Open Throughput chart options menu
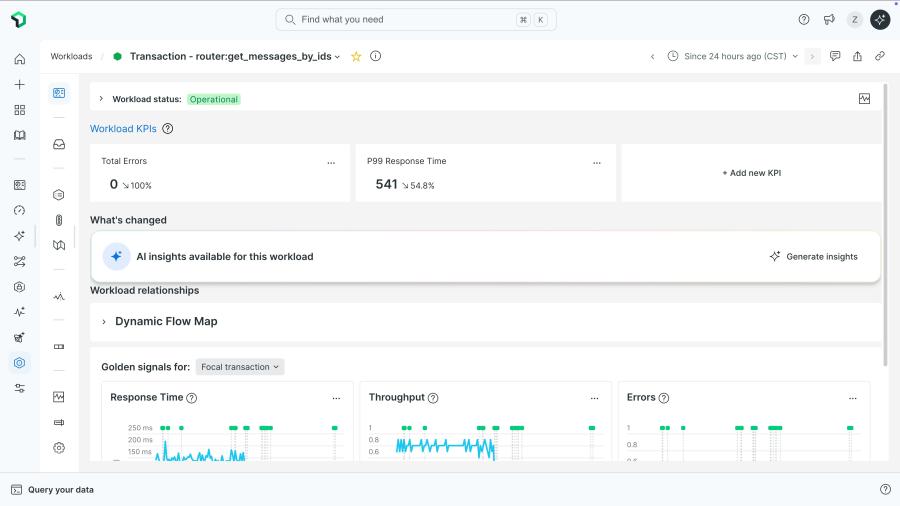The width and height of the screenshot is (900, 506). pos(595,398)
